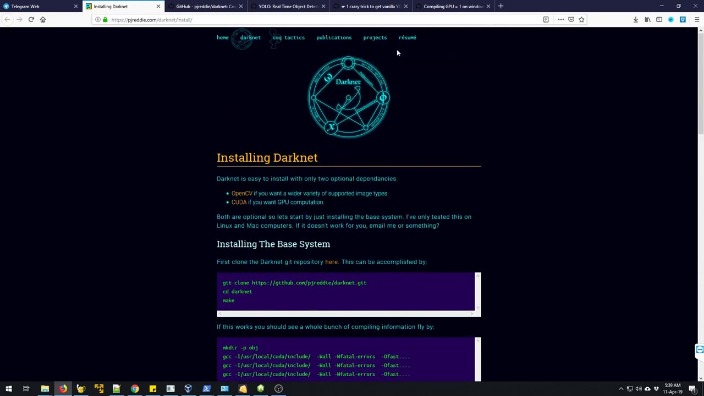Switch to the GitHub pjreddie/darknet tab

click(x=206, y=6)
